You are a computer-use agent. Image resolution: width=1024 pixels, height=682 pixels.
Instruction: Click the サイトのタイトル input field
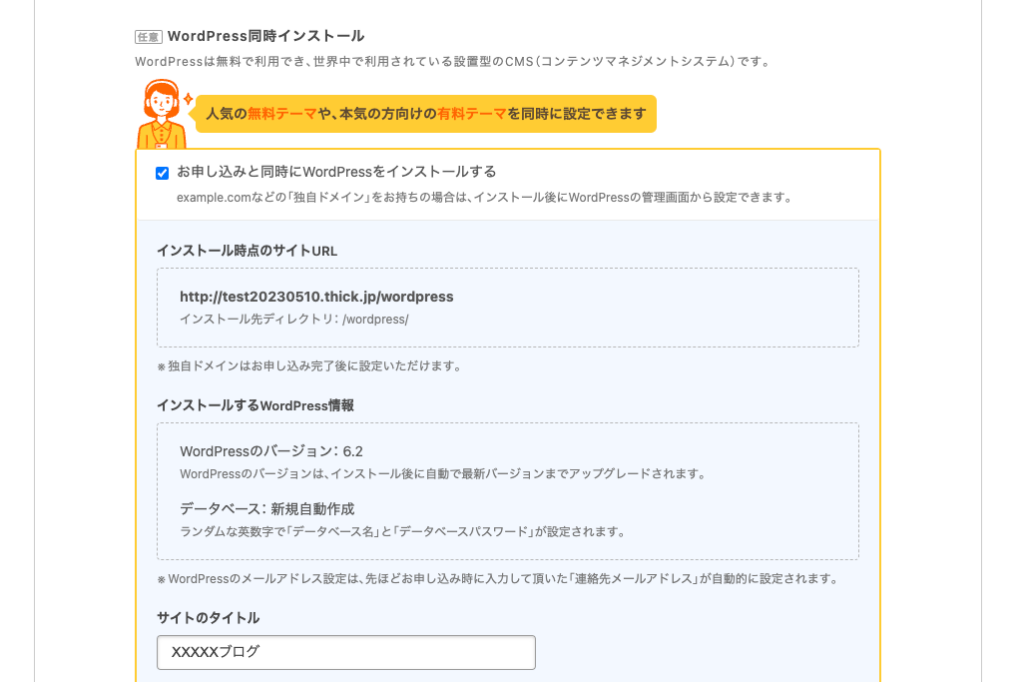click(346, 652)
